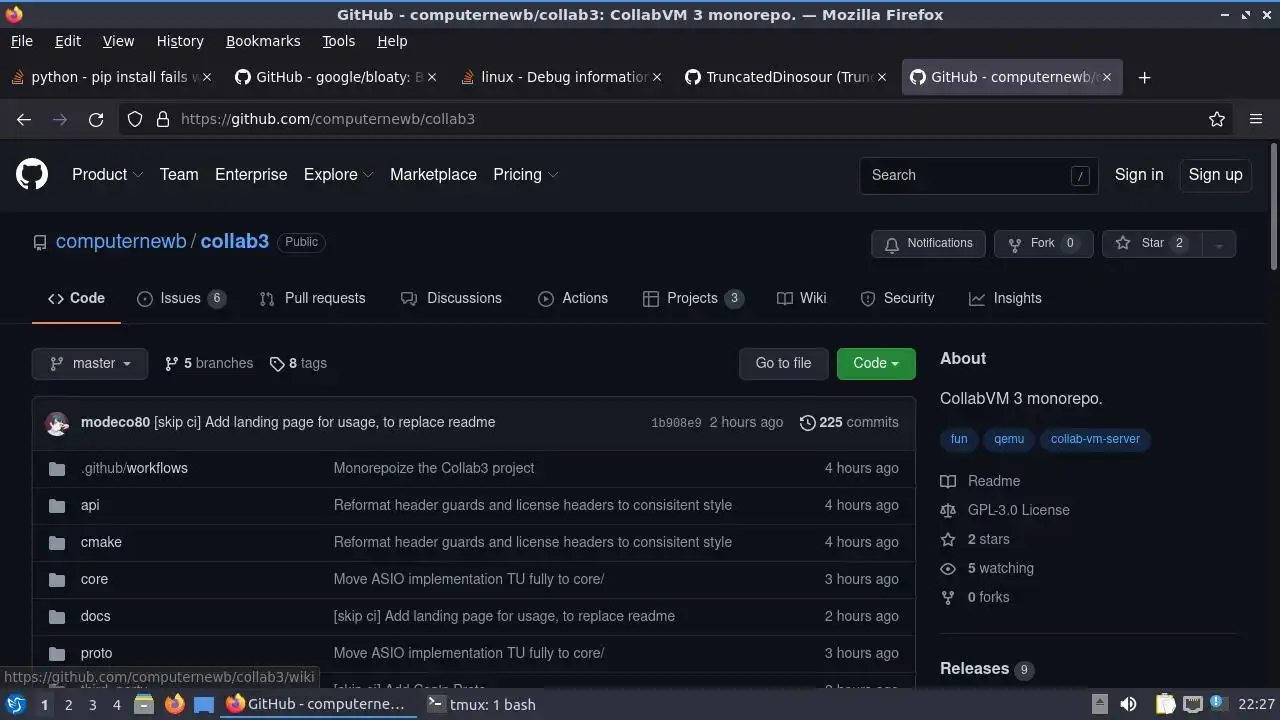Click modeco80's avatar image

click(x=57, y=423)
